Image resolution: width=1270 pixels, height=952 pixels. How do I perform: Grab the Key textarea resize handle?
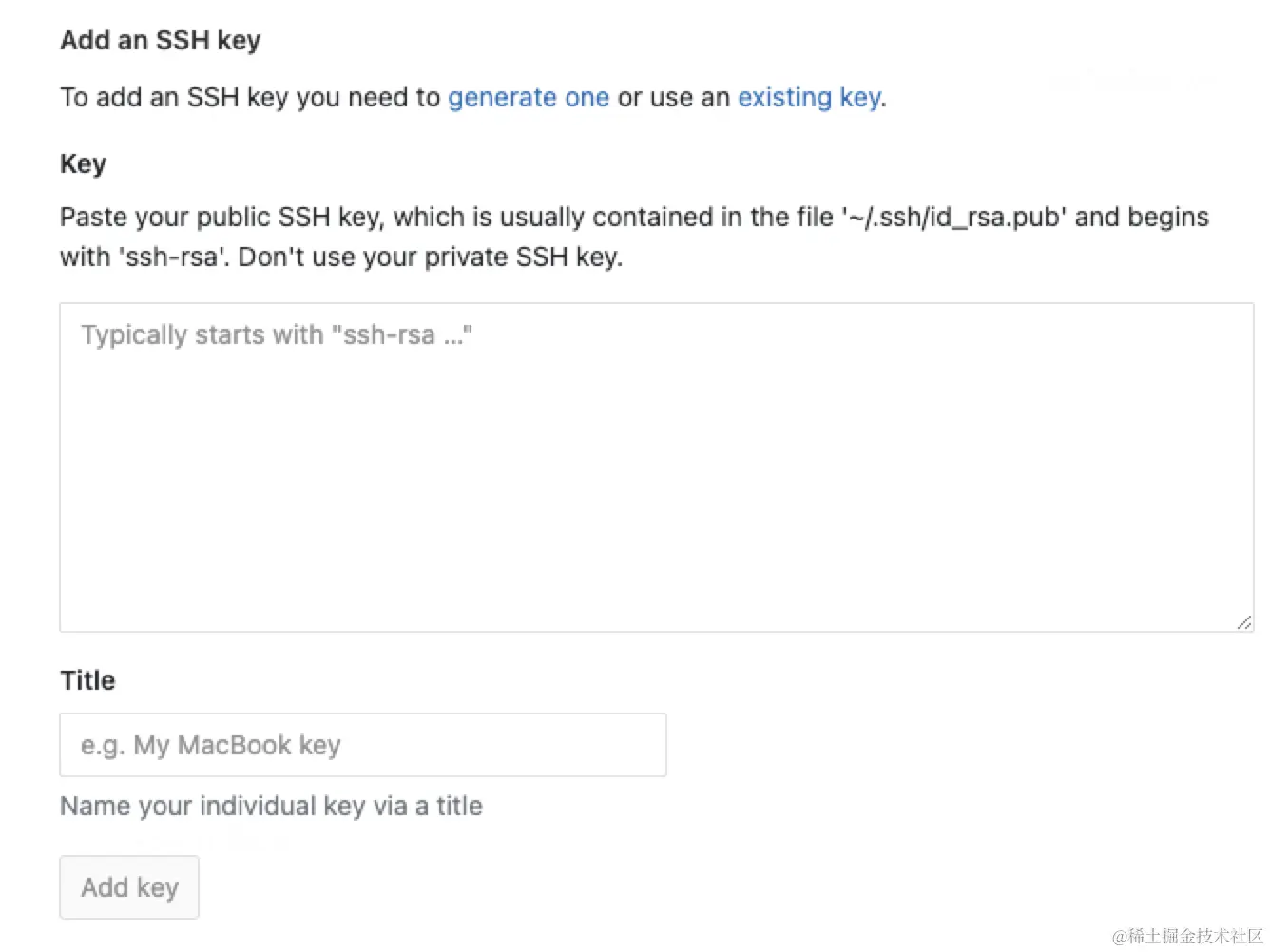point(1243,622)
